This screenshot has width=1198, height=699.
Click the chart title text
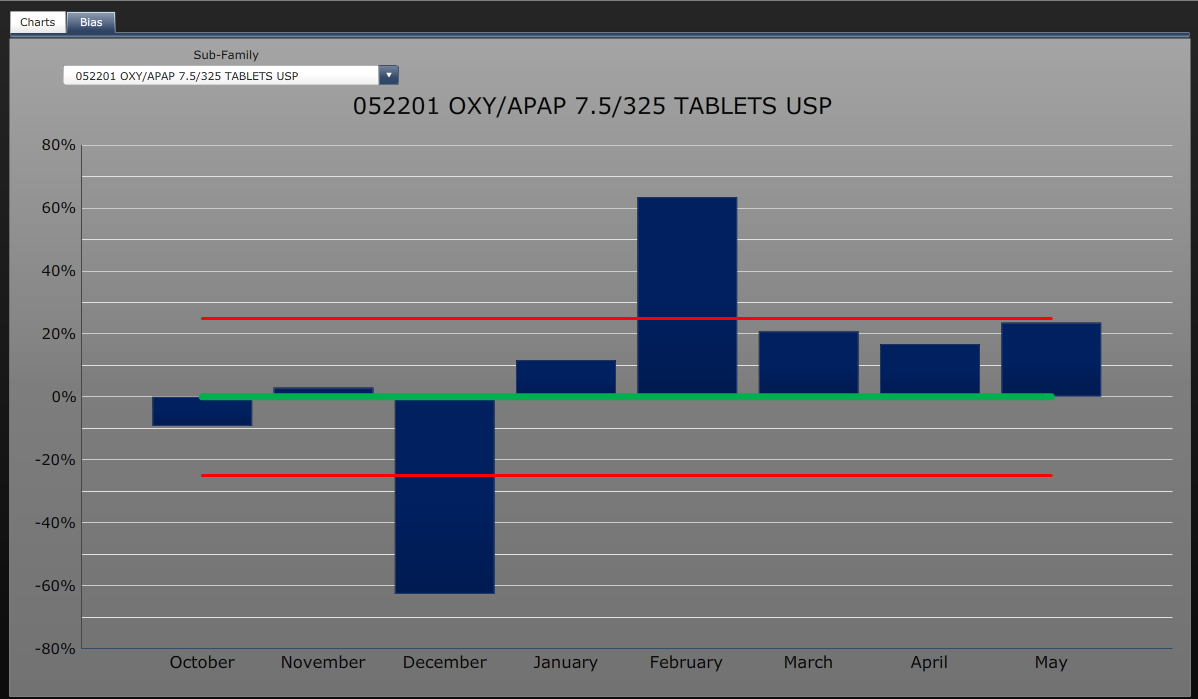(592, 105)
